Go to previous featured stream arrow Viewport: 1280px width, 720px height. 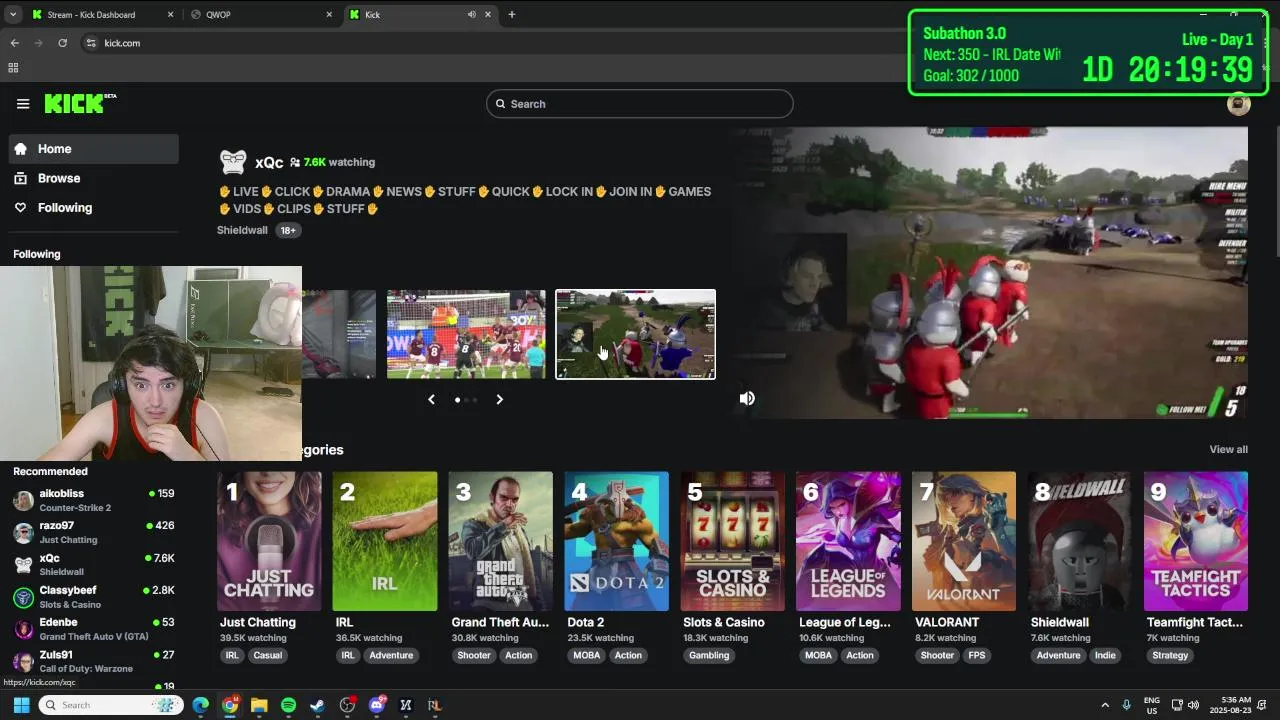pyautogui.click(x=431, y=399)
